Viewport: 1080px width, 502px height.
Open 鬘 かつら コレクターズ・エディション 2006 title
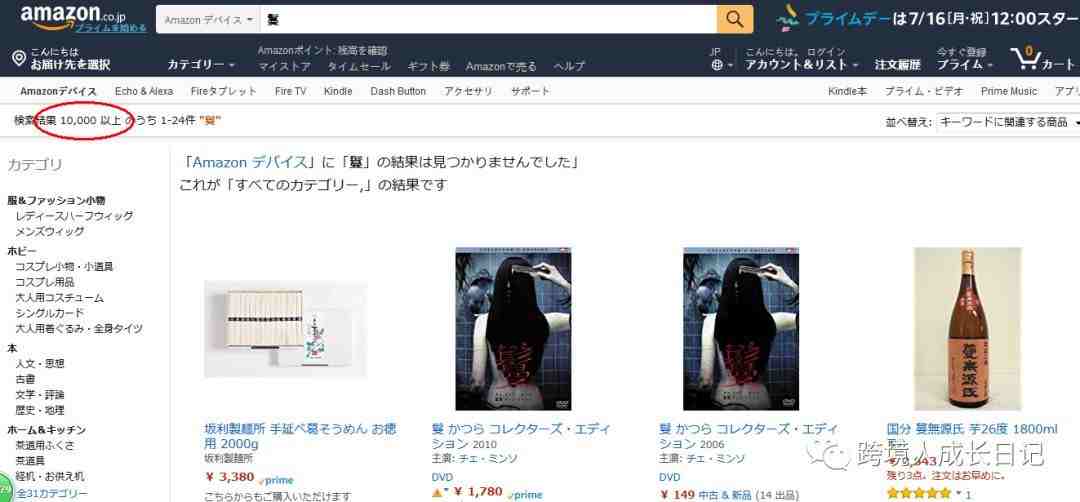point(748,436)
